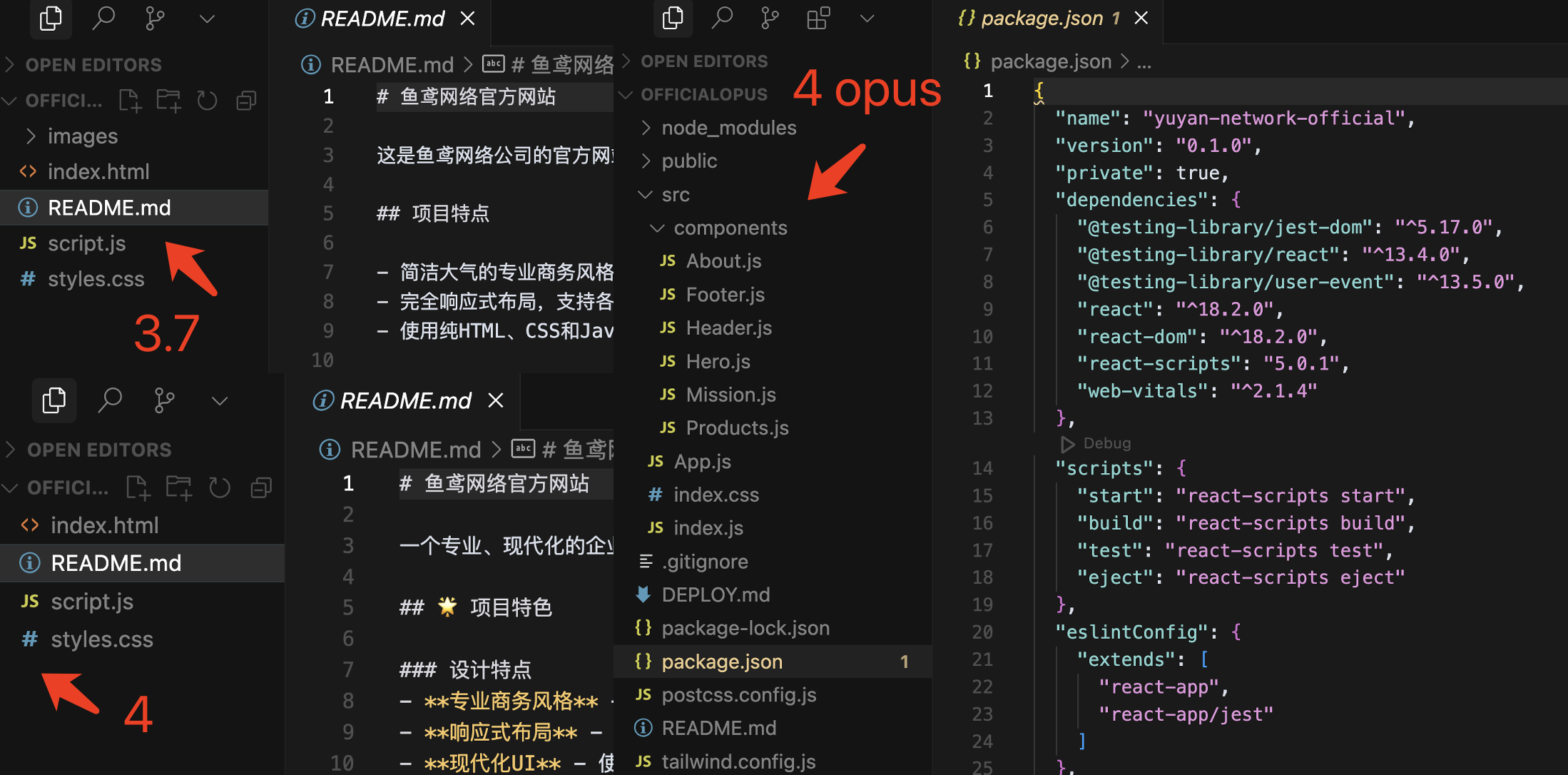Click Collapse Folders icon in bottom-left explorer

click(261, 488)
